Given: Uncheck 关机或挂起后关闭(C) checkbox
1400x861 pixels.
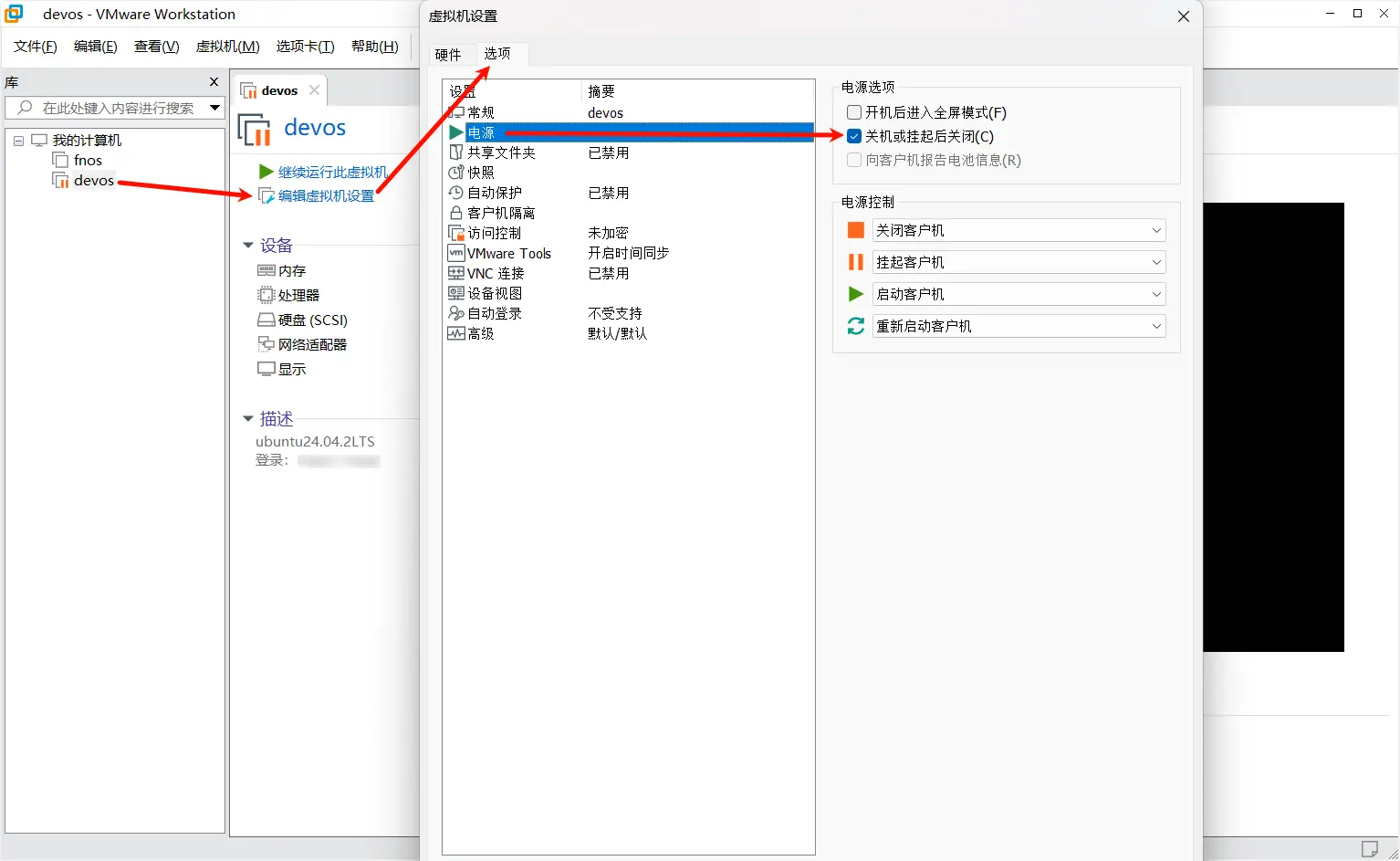Looking at the screenshot, I should pyautogui.click(x=854, y=136).
